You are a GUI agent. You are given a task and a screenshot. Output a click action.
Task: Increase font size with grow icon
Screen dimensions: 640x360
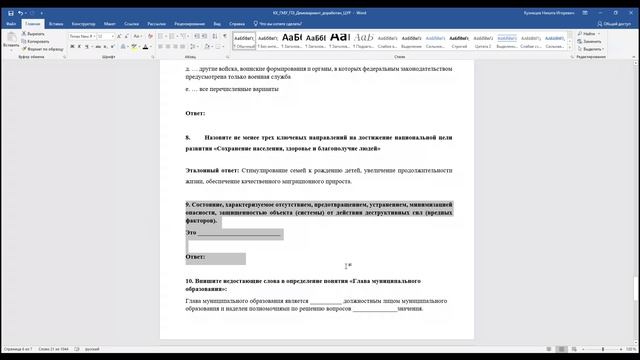(119, 36)
